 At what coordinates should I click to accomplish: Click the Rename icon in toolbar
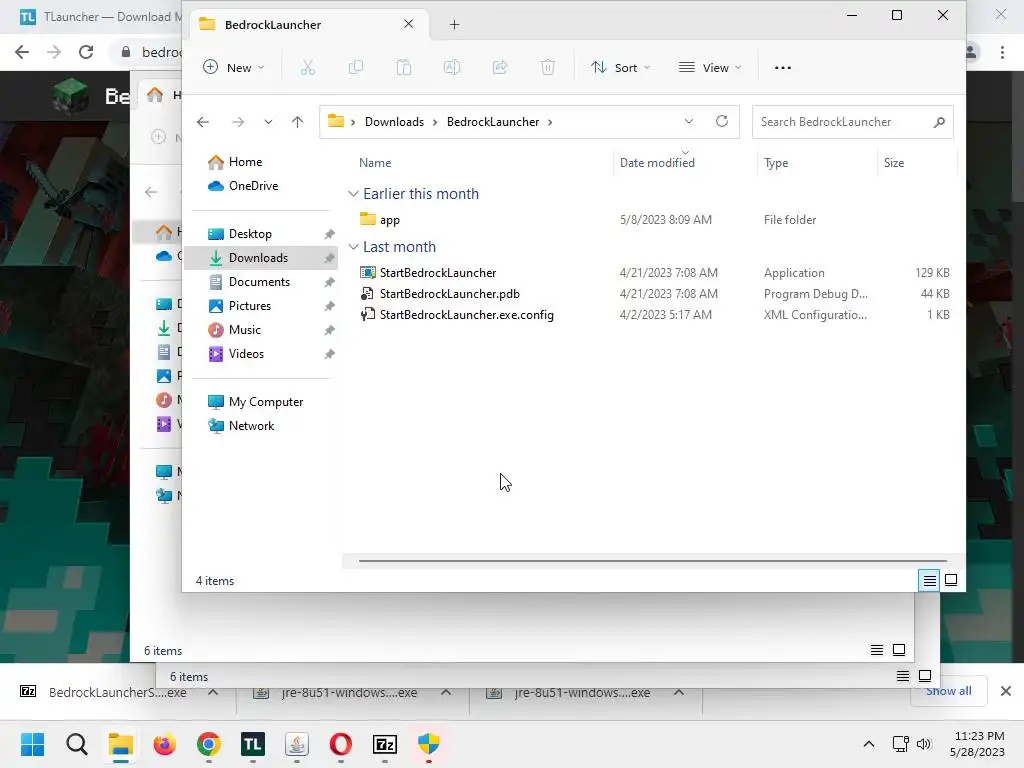pos(452,67)
